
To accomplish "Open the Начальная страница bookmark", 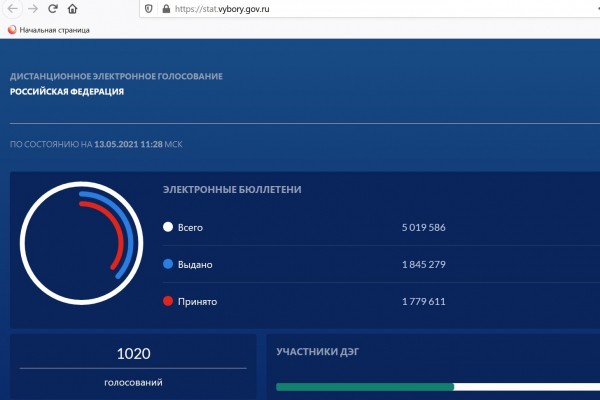I will [x=54, y=30].
